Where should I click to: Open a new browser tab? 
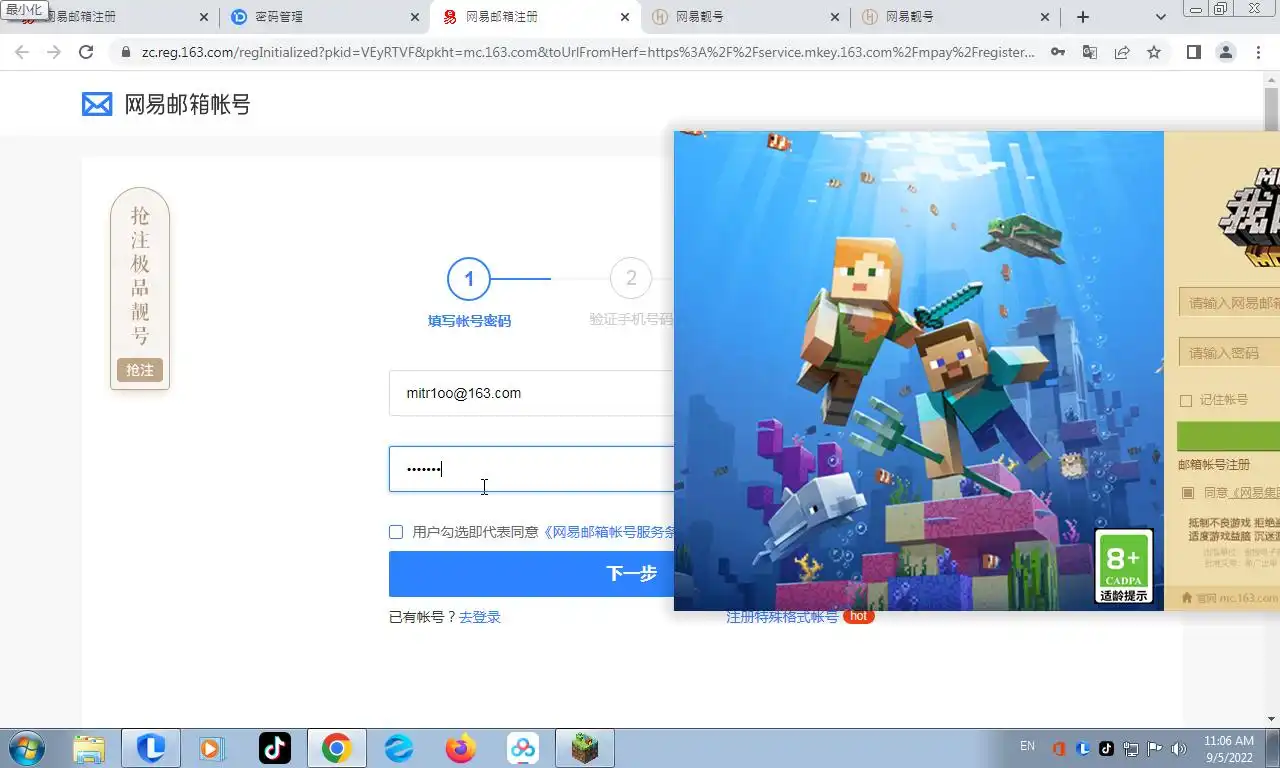[1083, 17]
